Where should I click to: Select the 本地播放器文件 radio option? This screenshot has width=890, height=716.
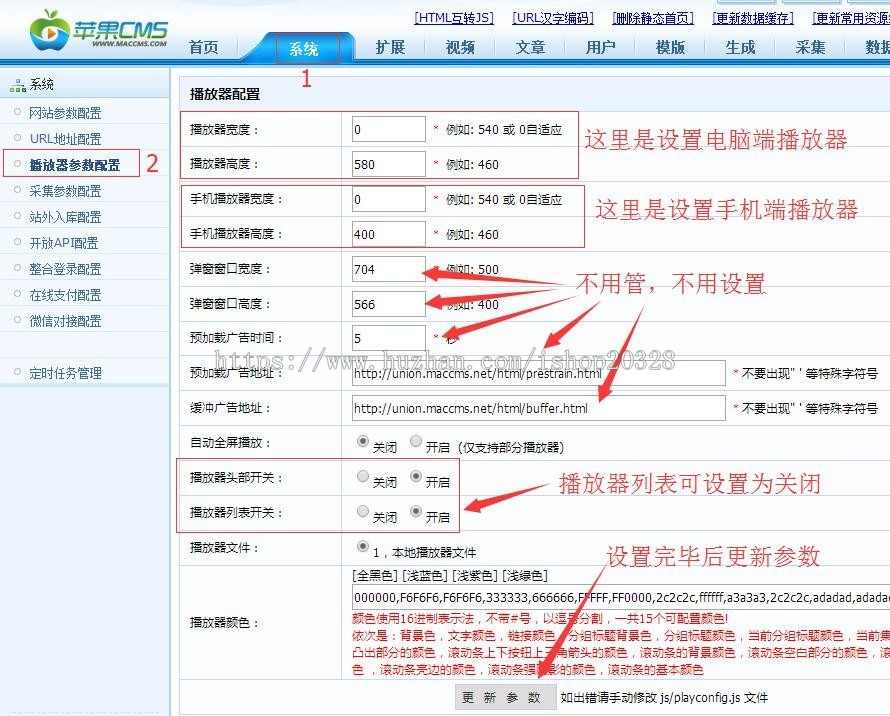click(362, 546)
